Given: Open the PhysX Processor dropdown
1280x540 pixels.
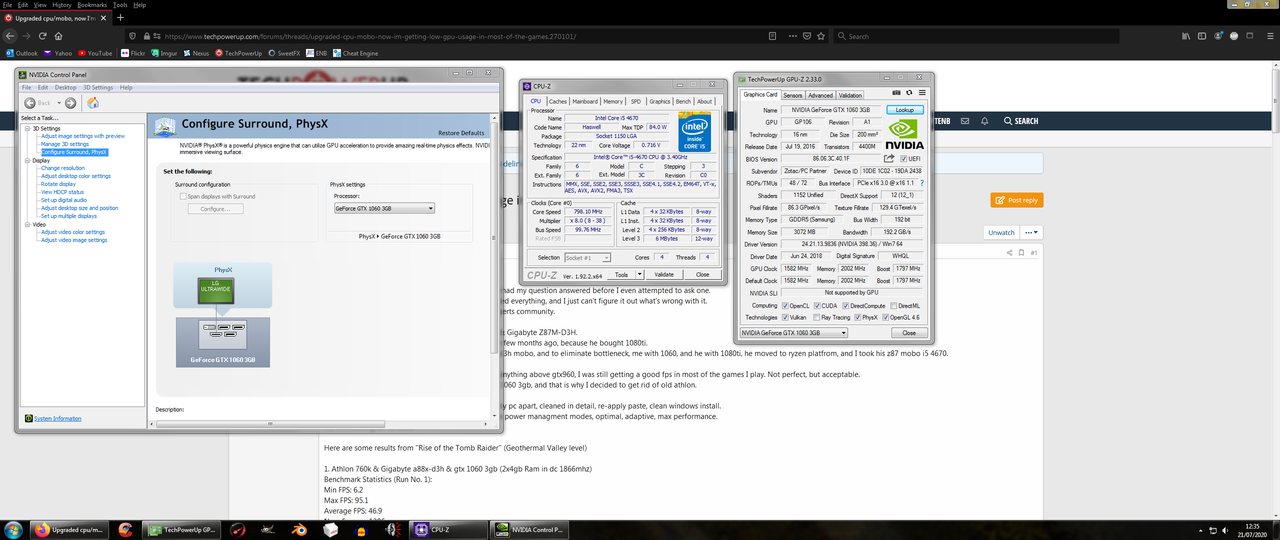Looking at the screenshot, I should tap(384, 208).
